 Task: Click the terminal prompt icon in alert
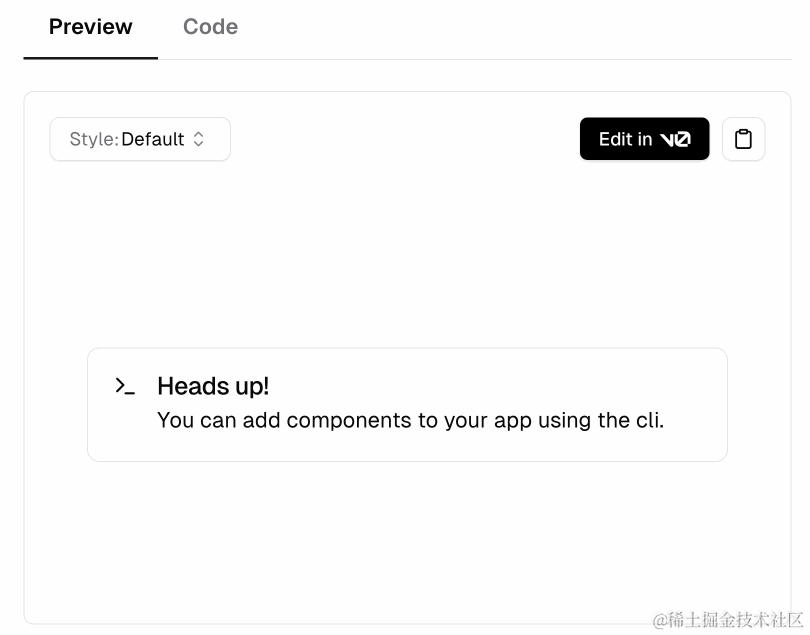tap(125, 386)
